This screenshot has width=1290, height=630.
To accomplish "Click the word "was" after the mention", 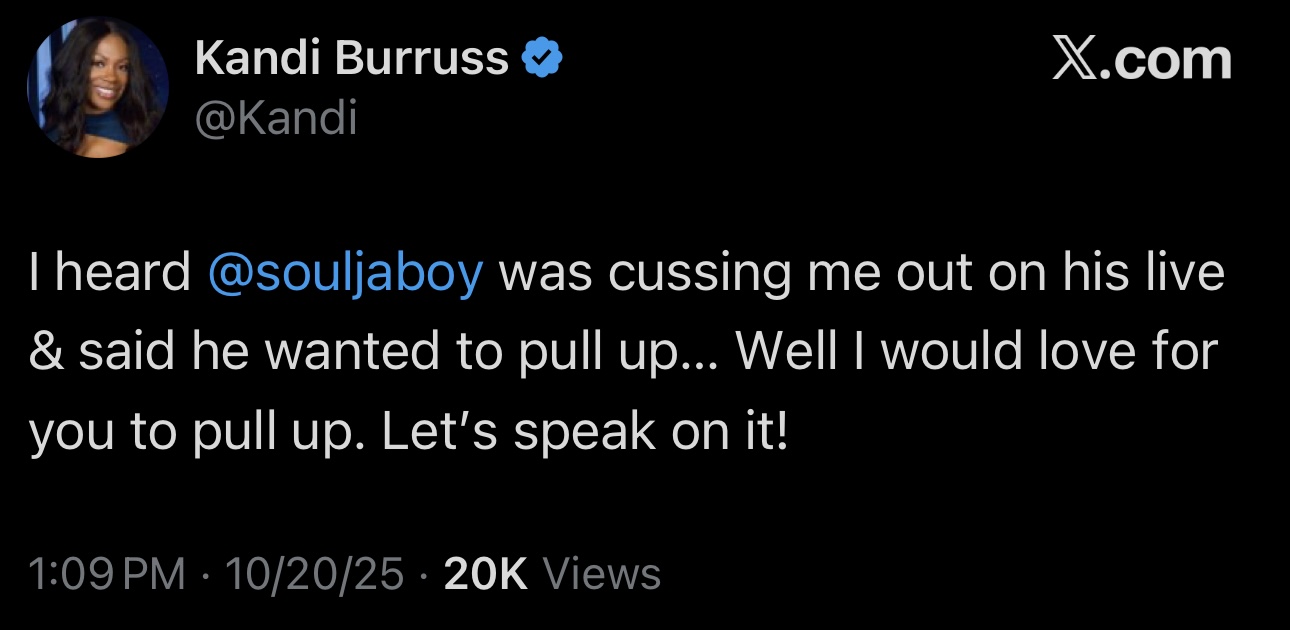I will click(x=547, y=274).
